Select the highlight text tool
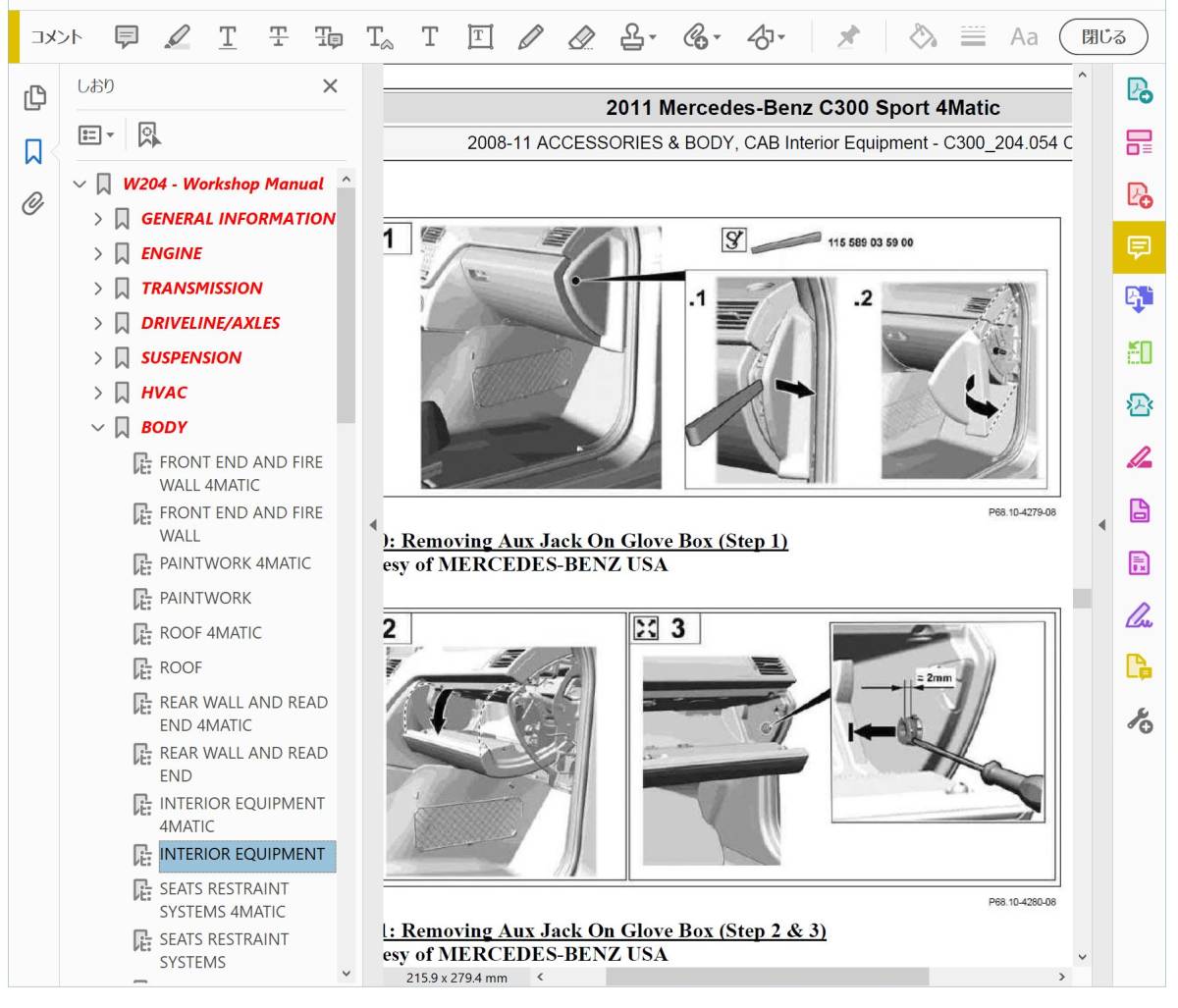The image size is (1178, 1008). click(178, 37)
